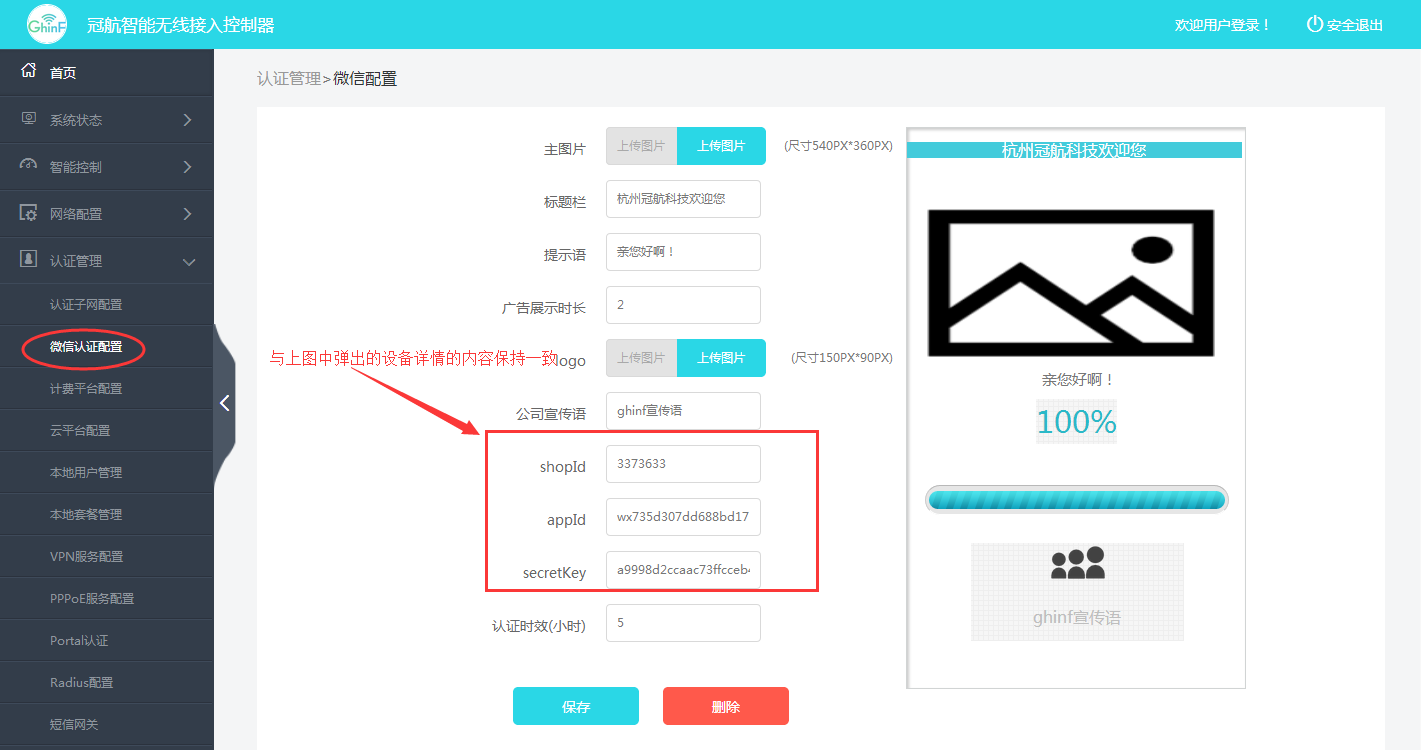Click the 欢迎用户登录！ text in the header
The width and height of the screenshot is (1421, 750).
coord(1222,25)
